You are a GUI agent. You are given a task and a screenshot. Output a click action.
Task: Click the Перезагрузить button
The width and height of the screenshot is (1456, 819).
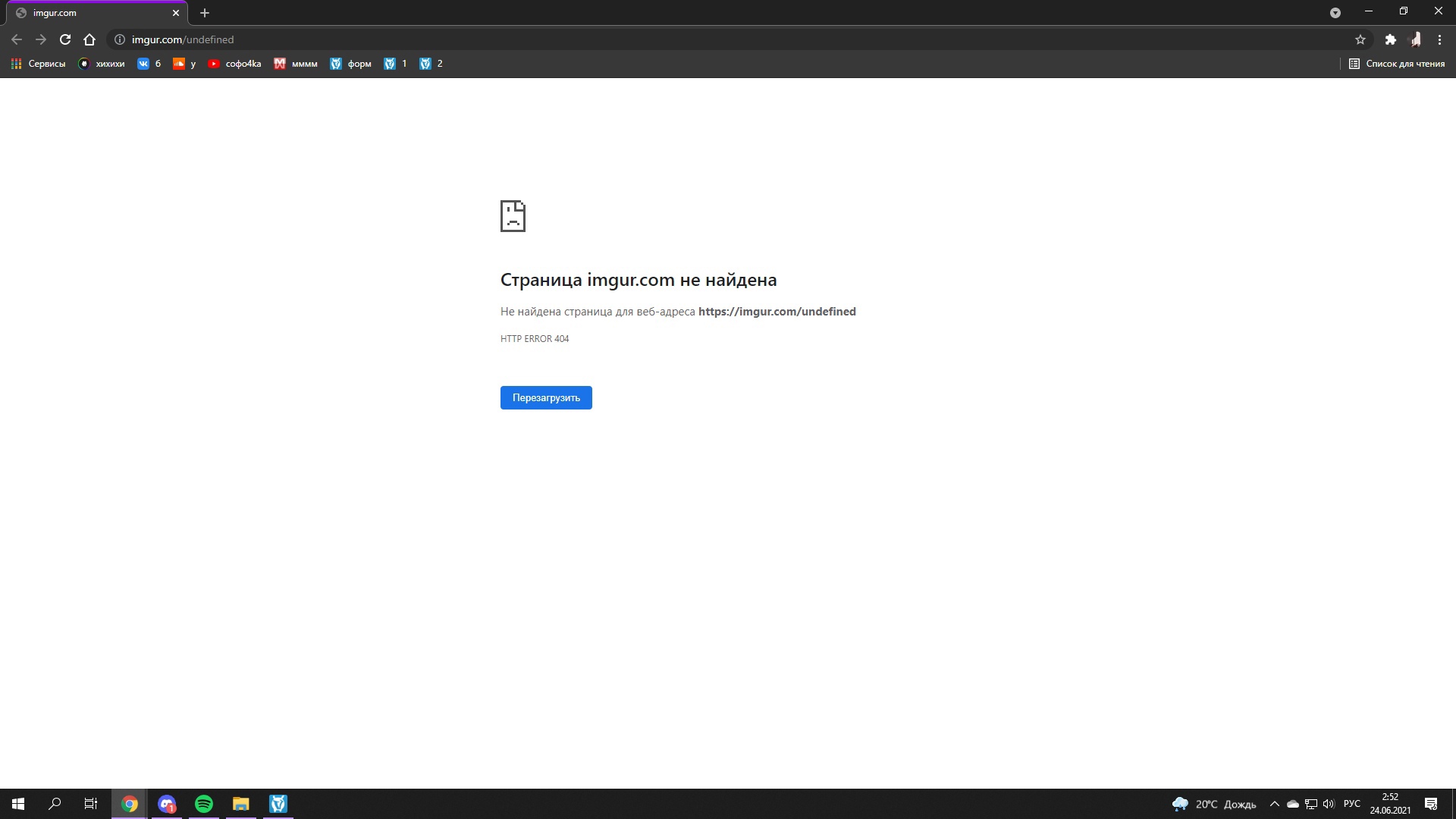[x=546, y=397]
